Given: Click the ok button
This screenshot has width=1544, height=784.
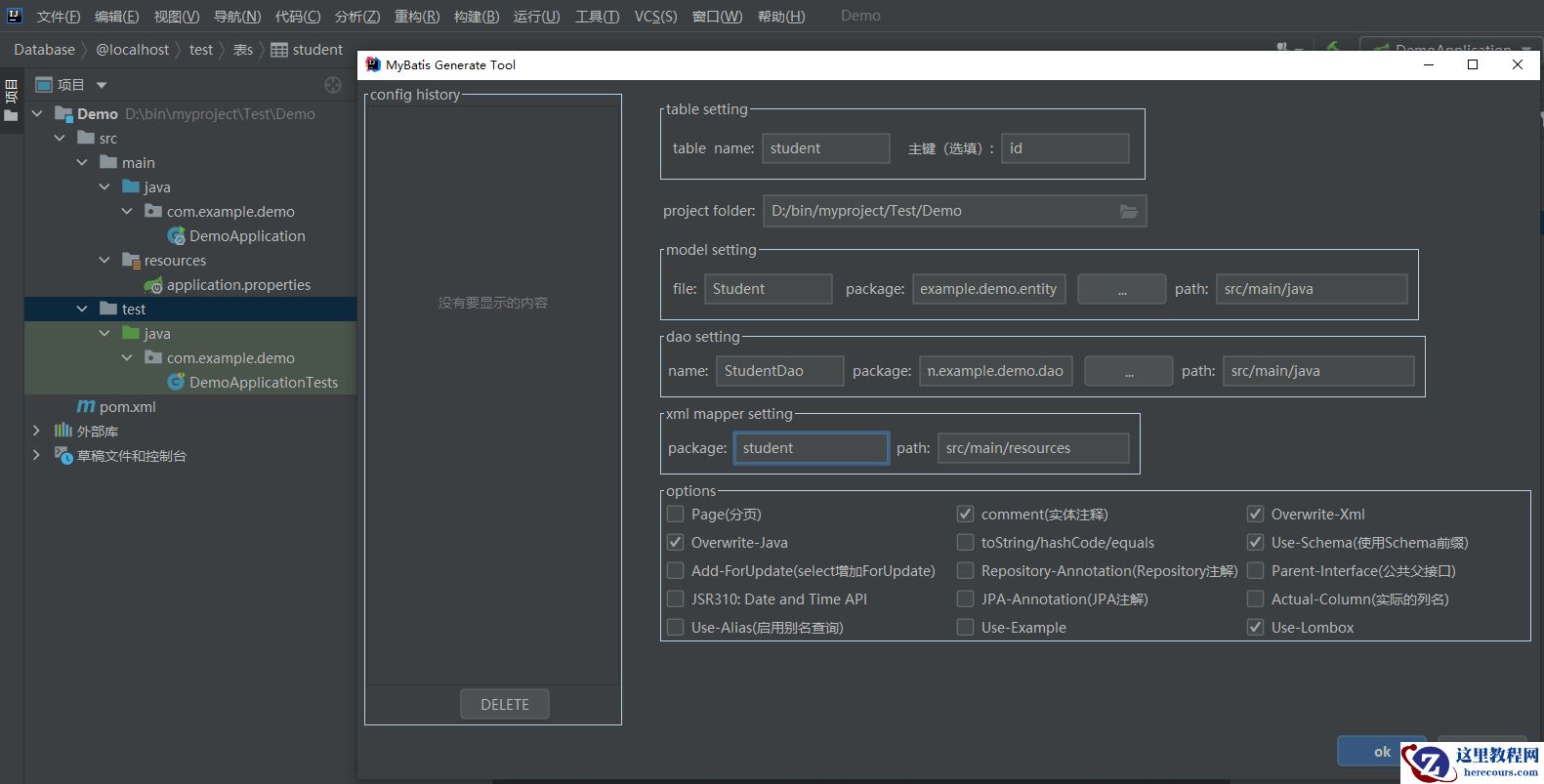Looking at the screenshot, I should 1382,751.
